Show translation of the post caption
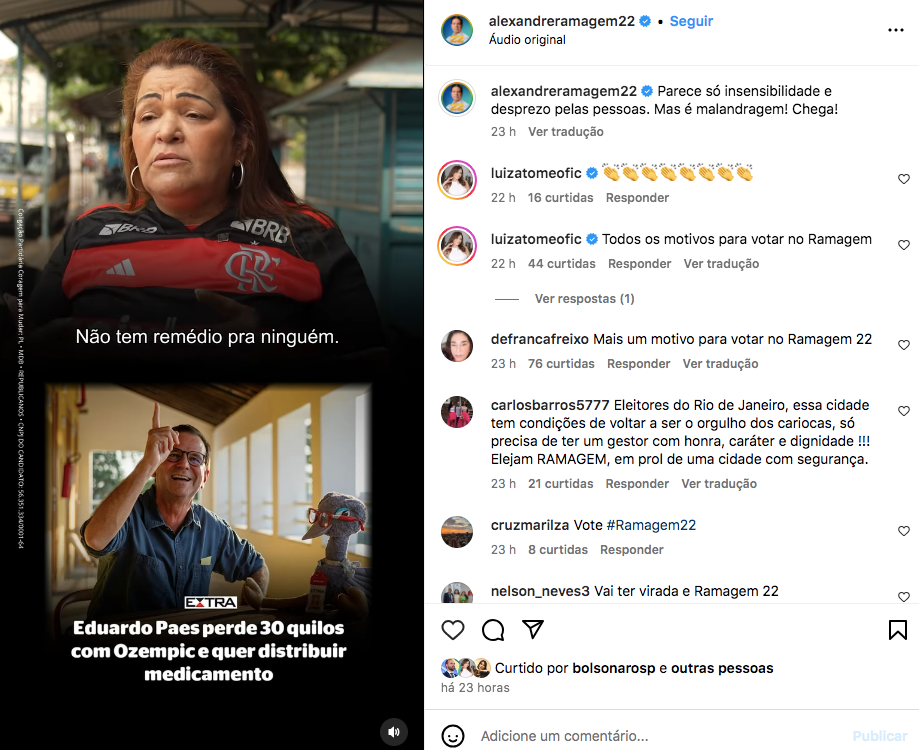 566,132
